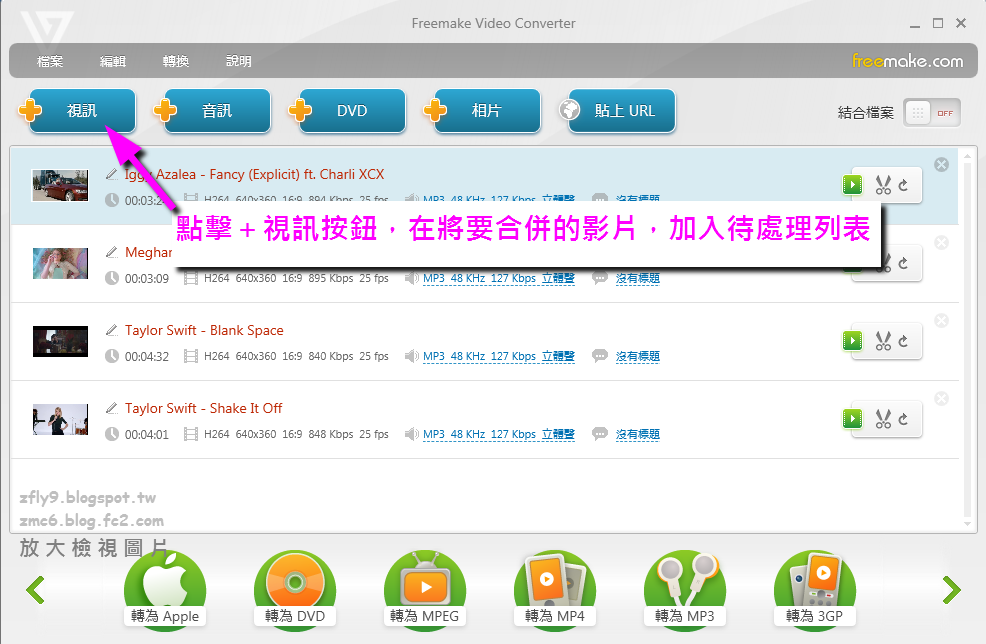
Task: Remove the Meghan video from the list
Action: pos(941,243)
